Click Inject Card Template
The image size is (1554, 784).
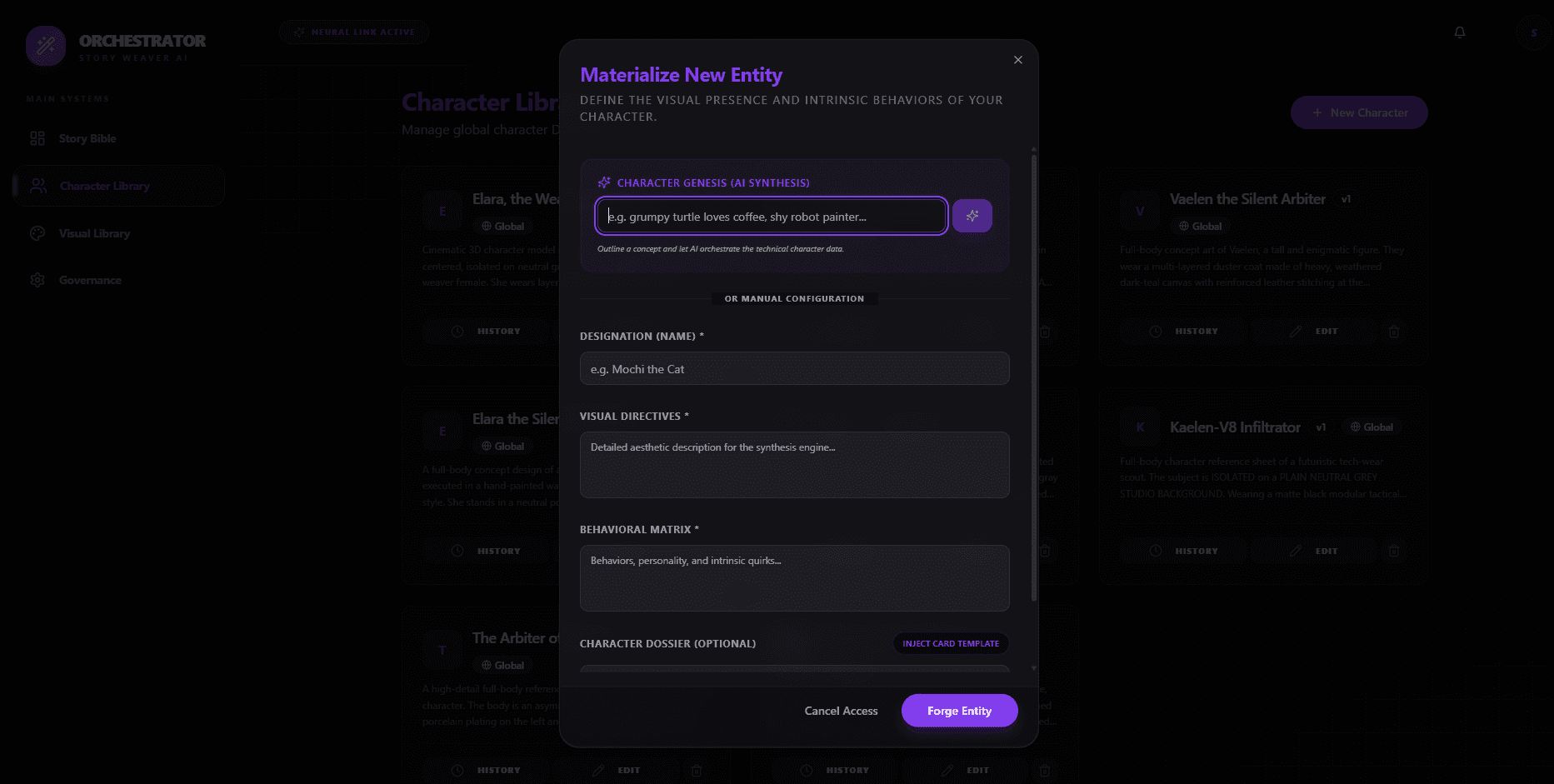coord(950,643)
